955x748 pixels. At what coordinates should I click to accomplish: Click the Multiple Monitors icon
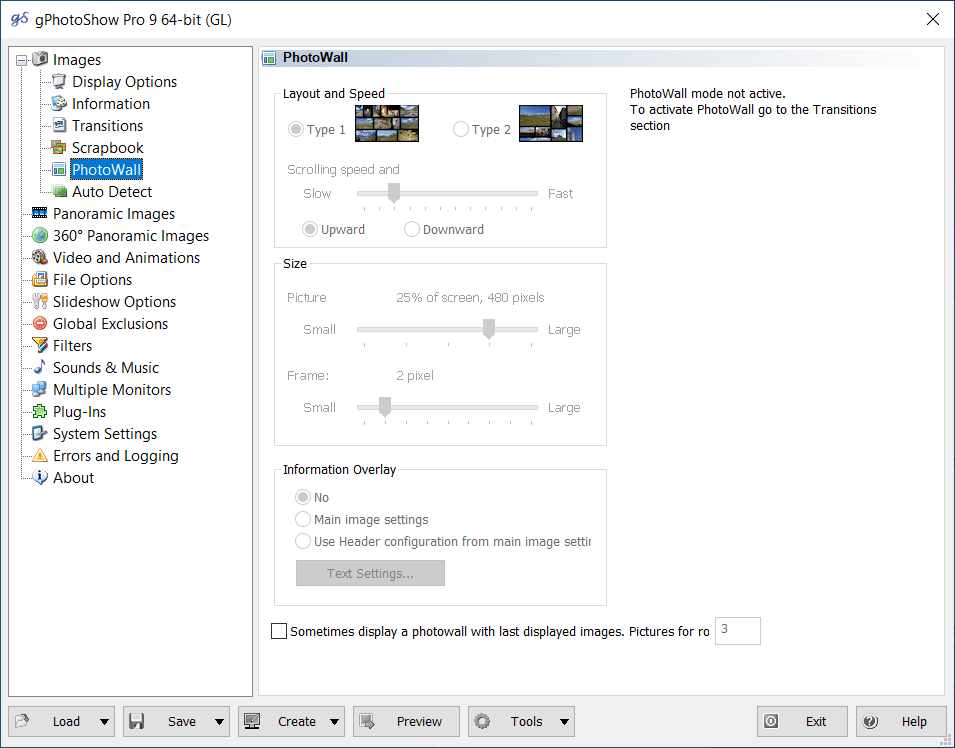[40, 389]
